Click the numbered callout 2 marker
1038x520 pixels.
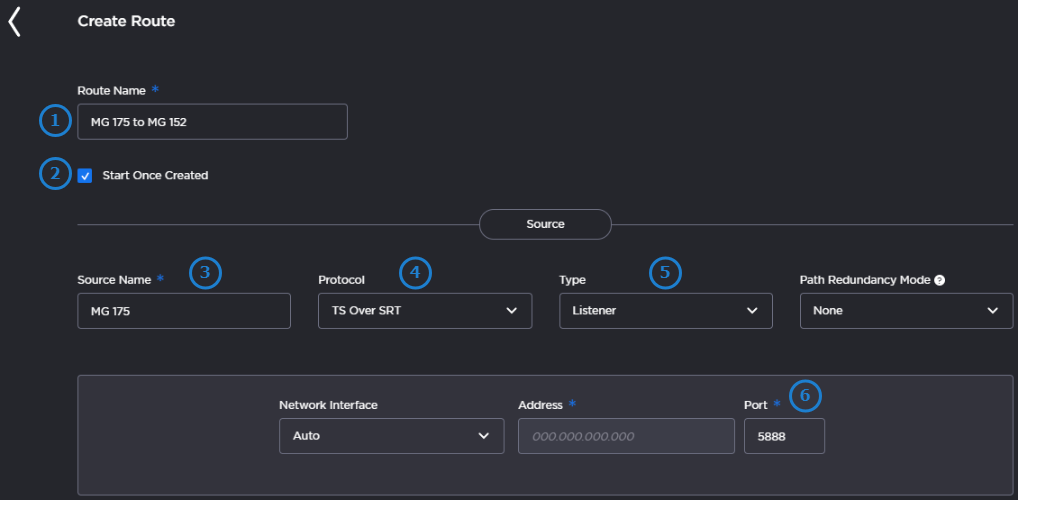(55, 174)
